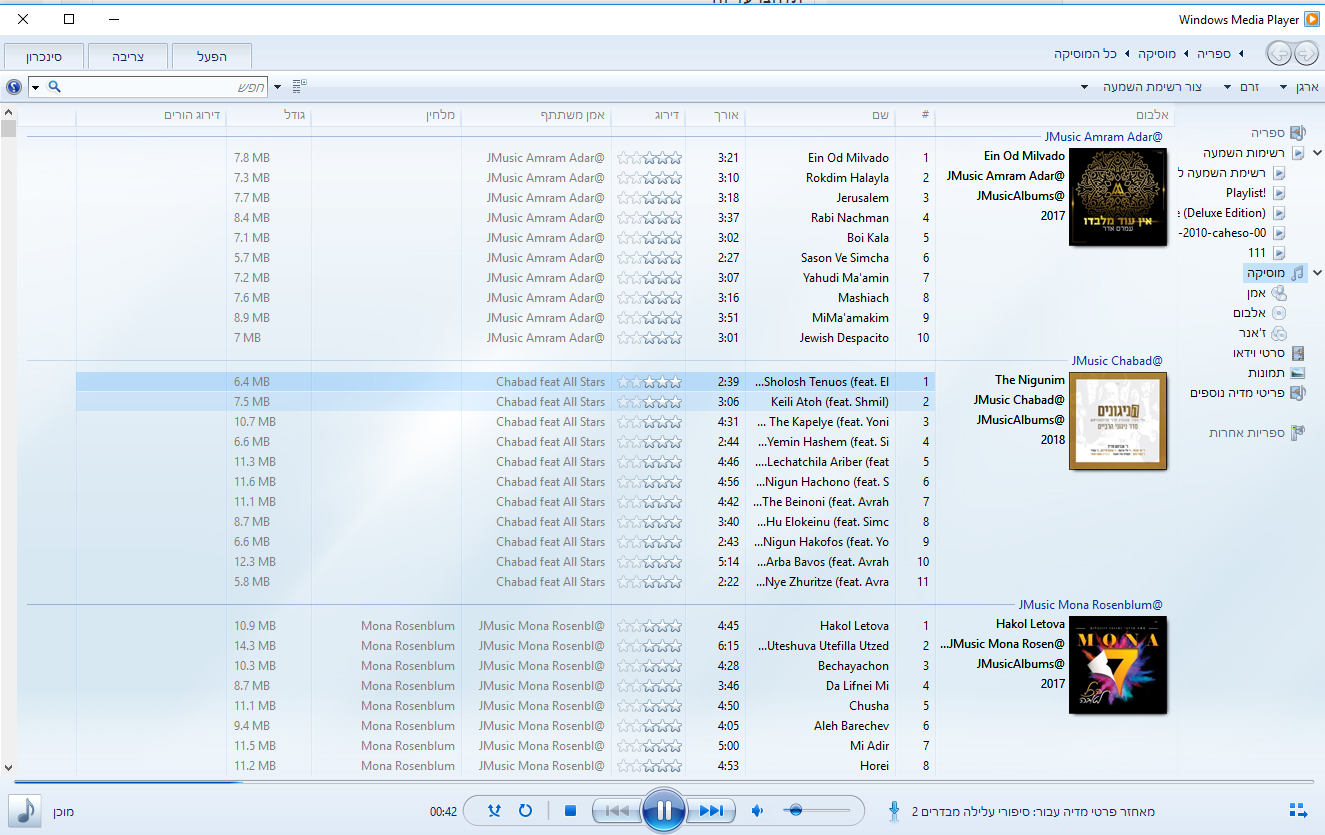Select the אמן (artist) view icon

[x=1277, y=294]
